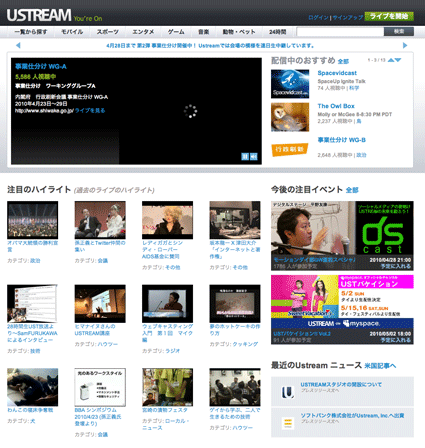Click 予定に入れる on USTバケイション event
Image resolution: width=425 pixels, height=448 pixels.
[x=396, y=340]
